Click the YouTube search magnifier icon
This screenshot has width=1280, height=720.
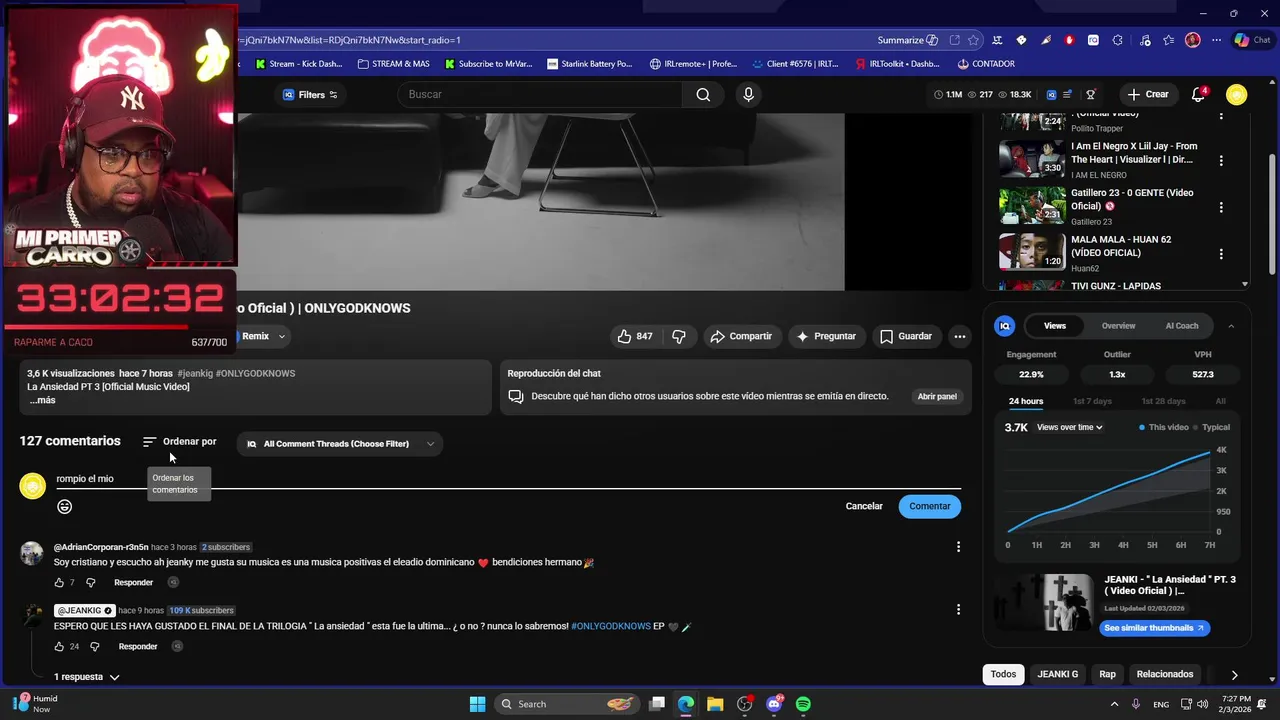(x=703, y=94)
